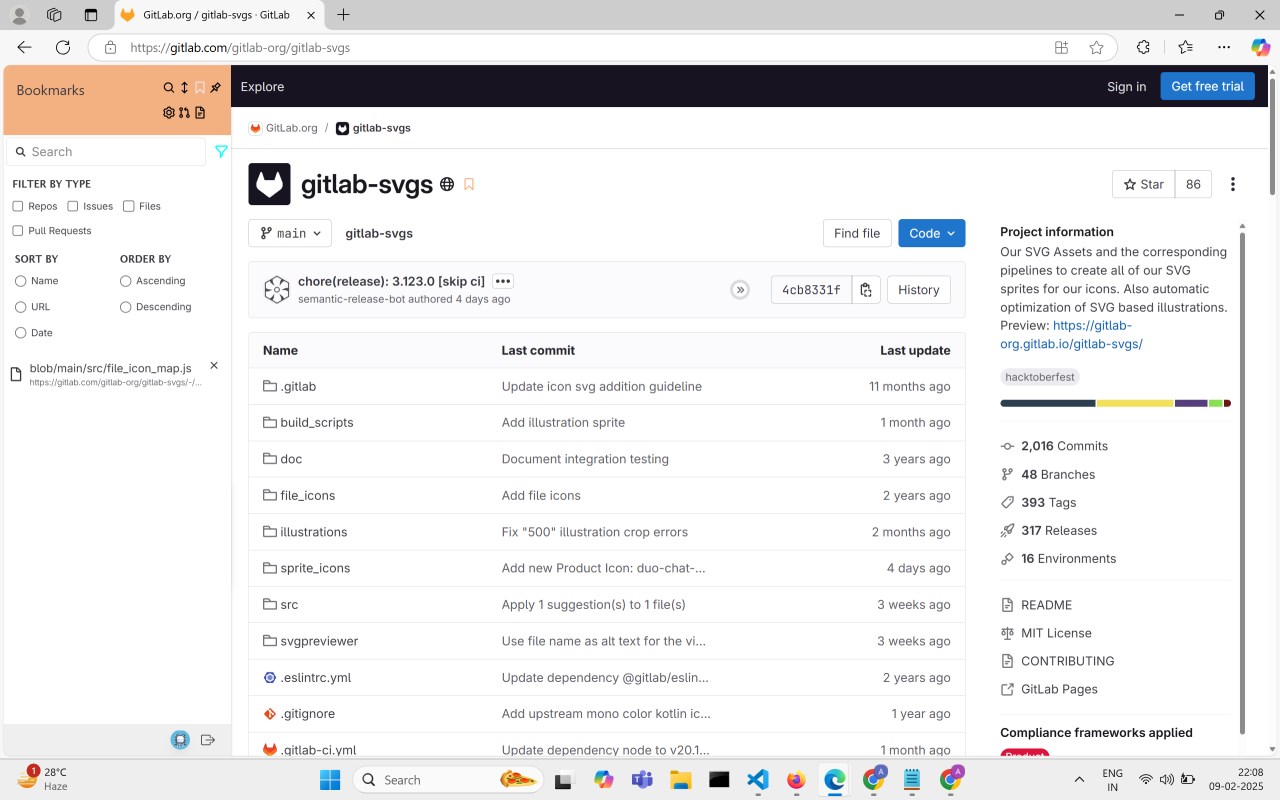The image size is (1280, 800).
Task: Click the Bookmarks Search input field
Action: click(106, 152)
